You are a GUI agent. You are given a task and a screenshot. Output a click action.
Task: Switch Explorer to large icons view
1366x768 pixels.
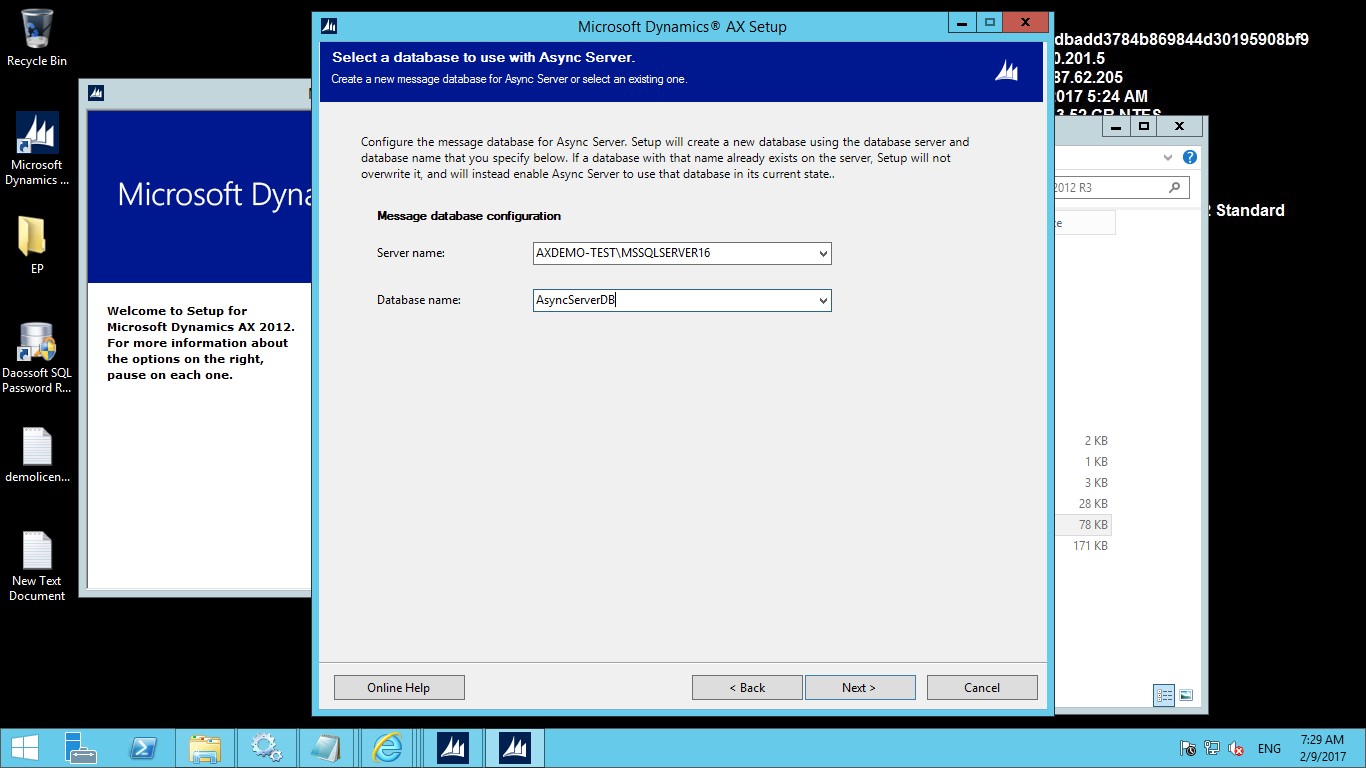[1186, 695]
